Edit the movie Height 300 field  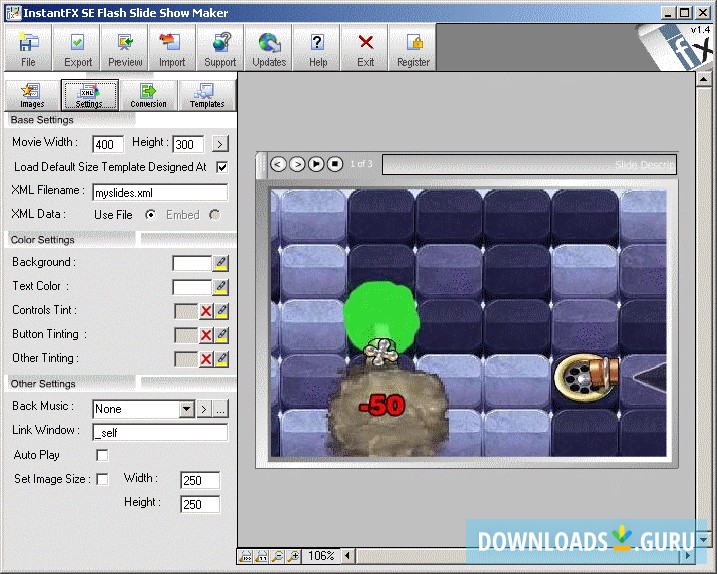pyautogui.click(x=188, y=145)
